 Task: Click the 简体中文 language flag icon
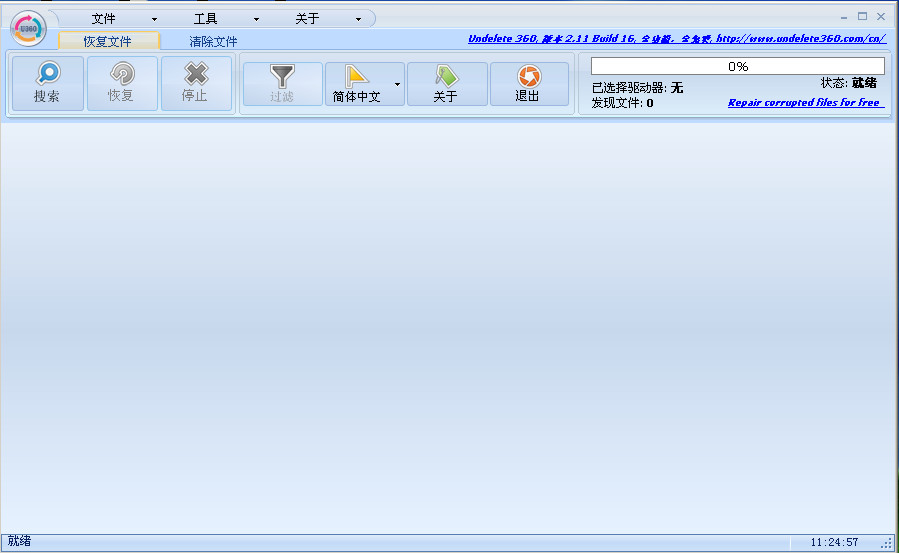(x=356, y=76)
